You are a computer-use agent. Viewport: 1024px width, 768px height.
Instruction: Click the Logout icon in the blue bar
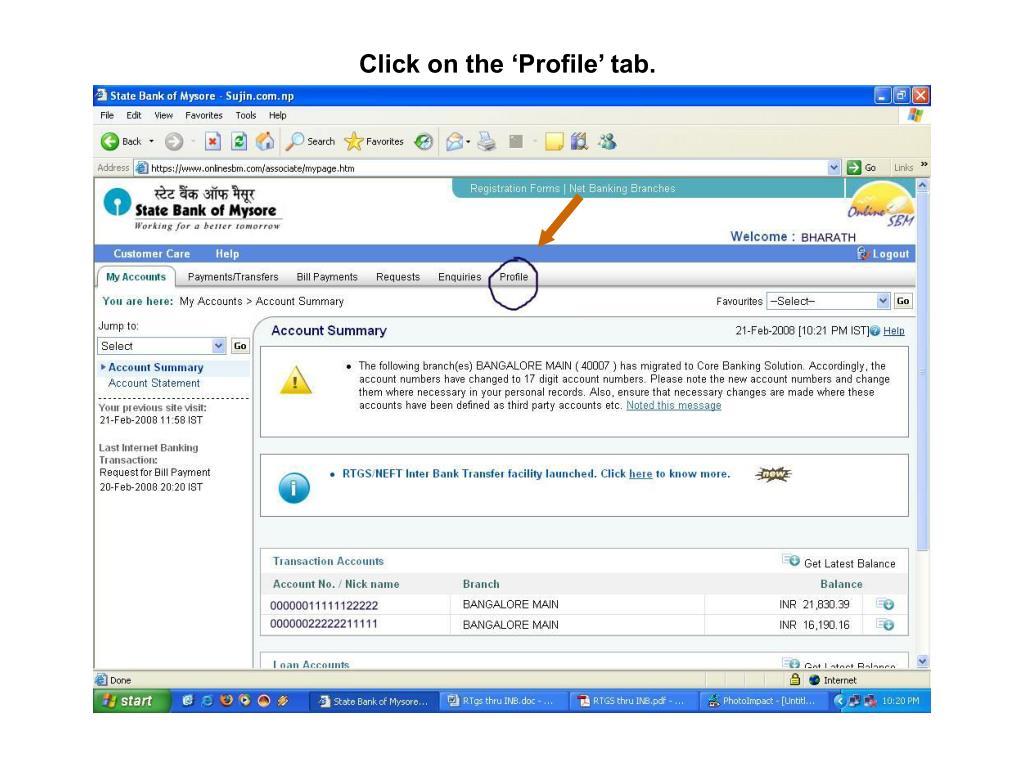(863, 253)
